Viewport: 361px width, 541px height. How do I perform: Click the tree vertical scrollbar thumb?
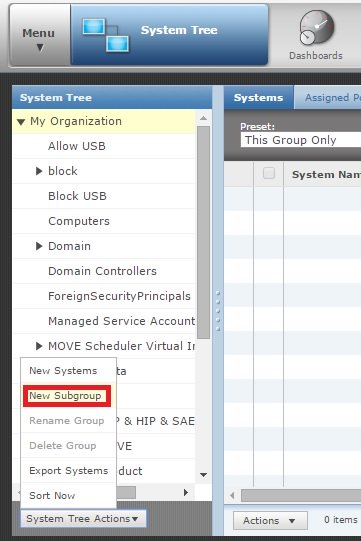pyautogui.click(x=204, y=233)
